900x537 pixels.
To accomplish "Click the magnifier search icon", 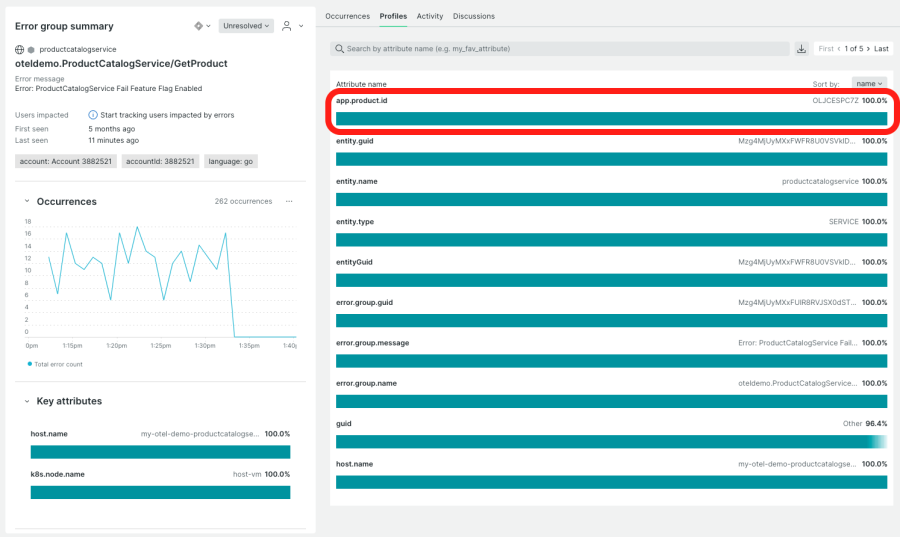I will [340, 49].
